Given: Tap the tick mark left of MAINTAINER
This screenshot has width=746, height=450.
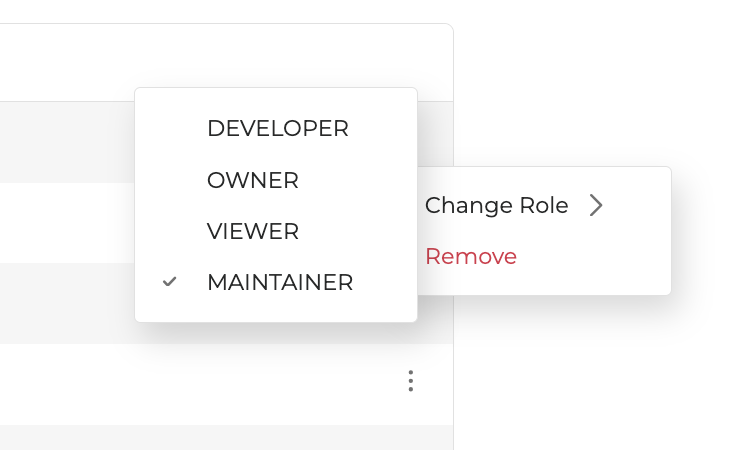Looking at the screenshot, I should (170, 282).
